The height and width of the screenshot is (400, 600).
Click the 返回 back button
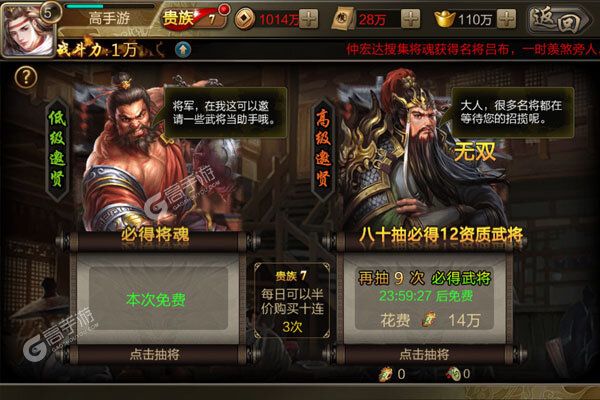[560, 20]
